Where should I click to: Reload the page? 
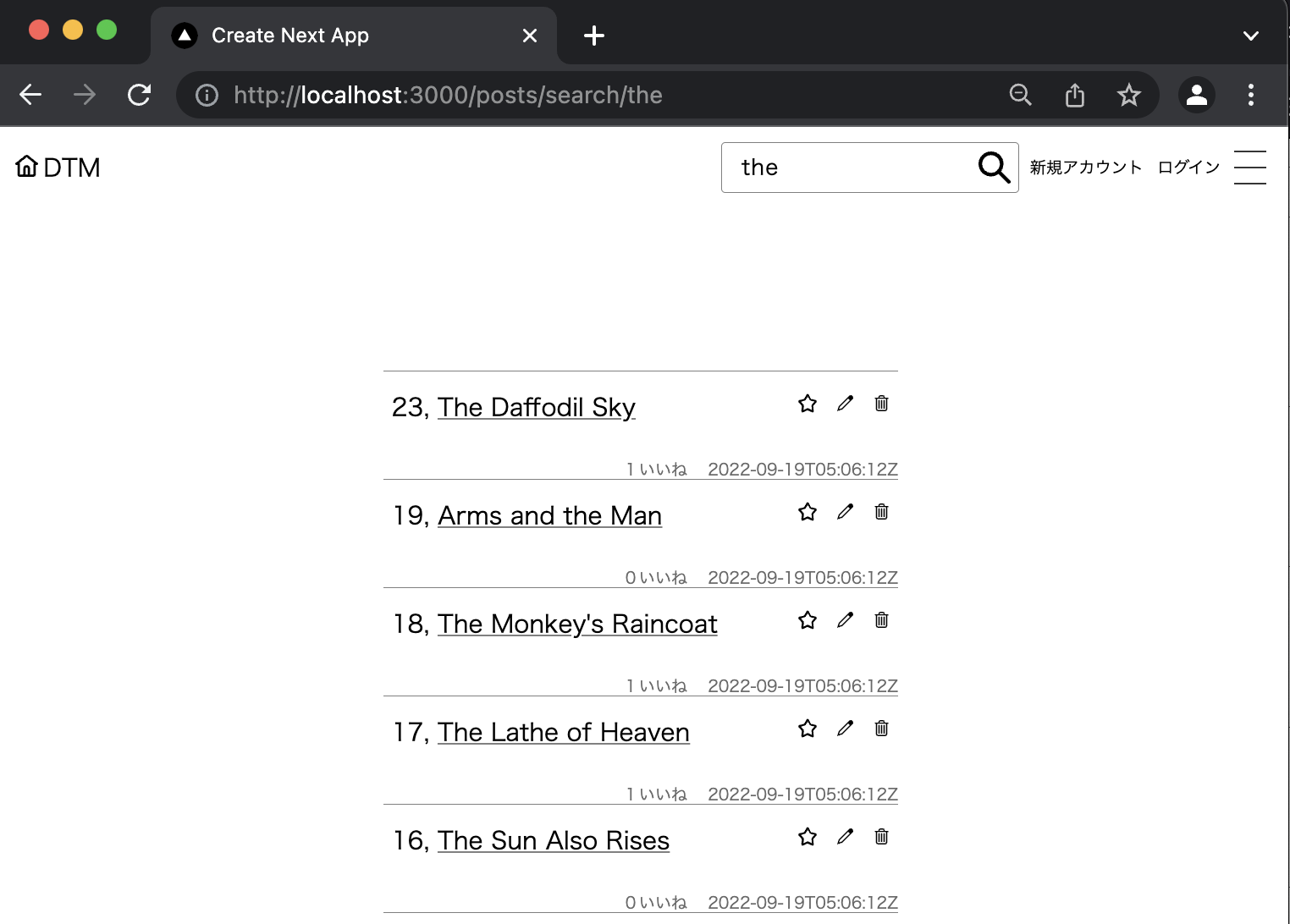tap(140, 95)
